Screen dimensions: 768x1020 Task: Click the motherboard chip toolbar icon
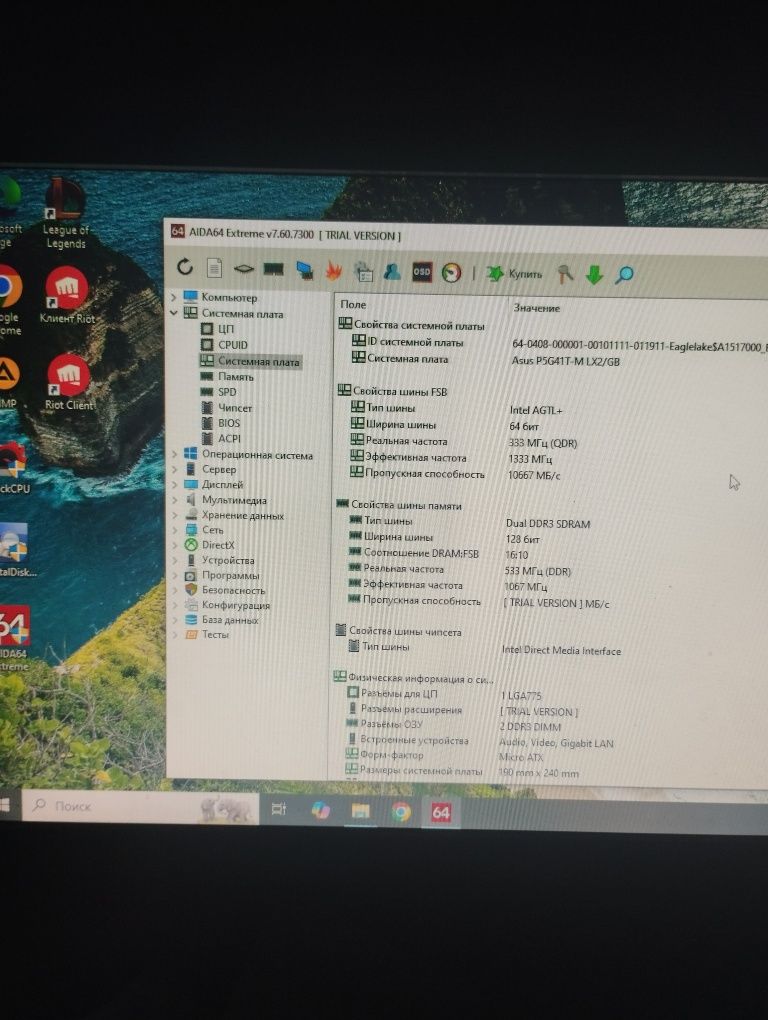click(x=243, y=269)
